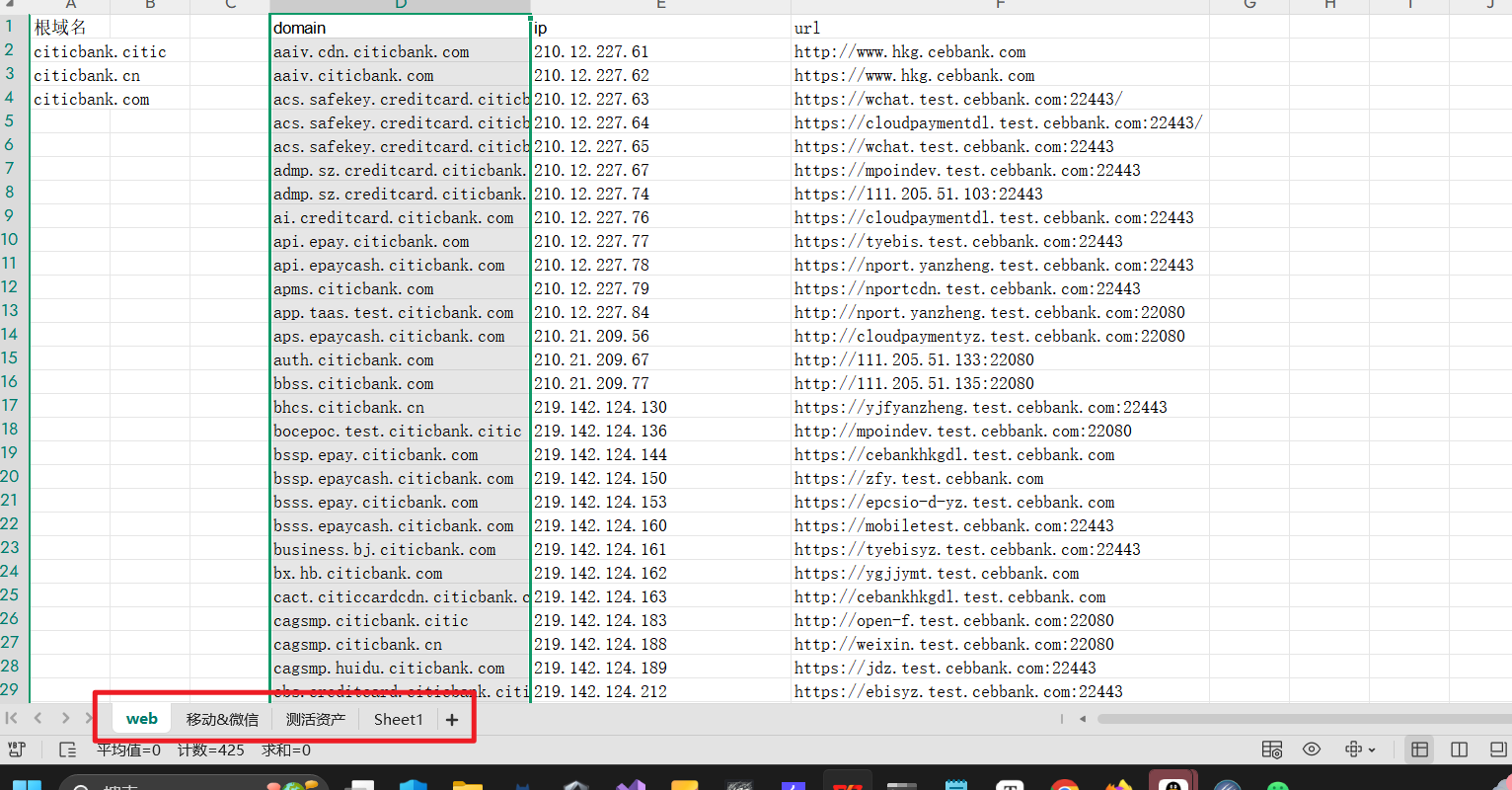The width and height of the screenshot is (1512, 790).
Task: Select row 5 header
Action: (14, 121)
